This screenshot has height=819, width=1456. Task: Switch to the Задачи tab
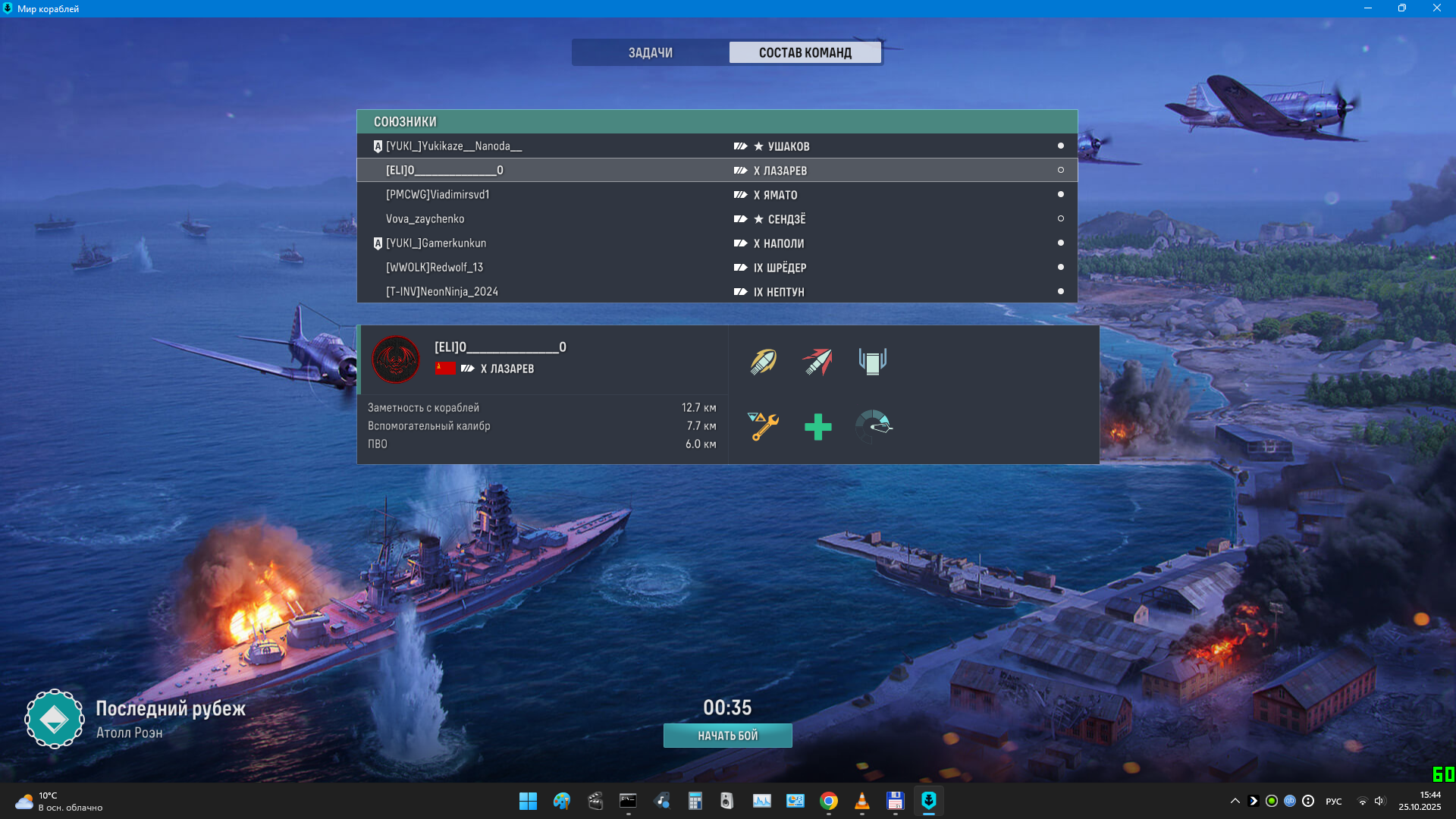pyautogui.click(x=650, y=52)
